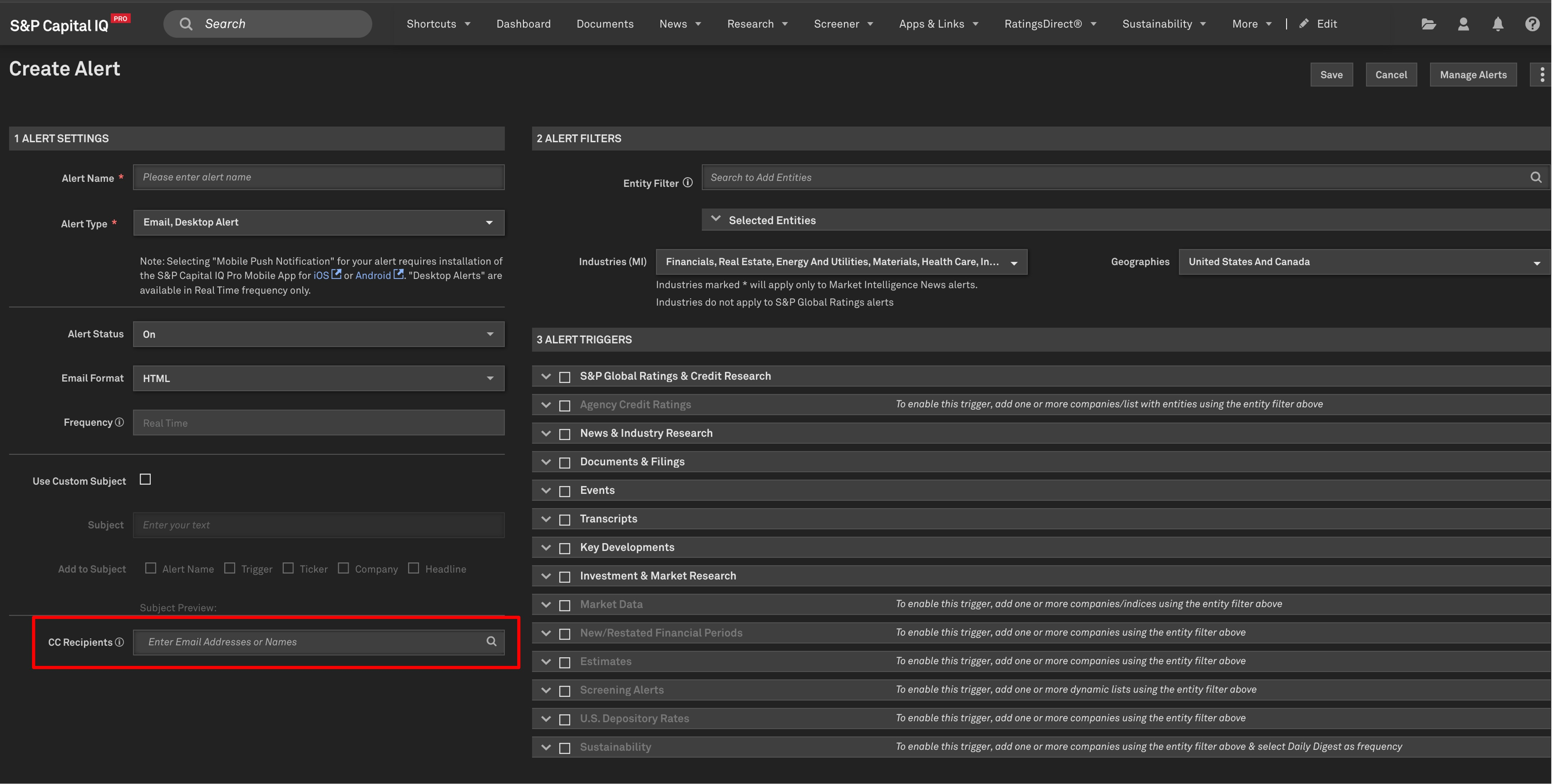Expand the Investment & Market Research chevron
The height and width of the screenshot is (784, 1552).
(x=546, y=576)
